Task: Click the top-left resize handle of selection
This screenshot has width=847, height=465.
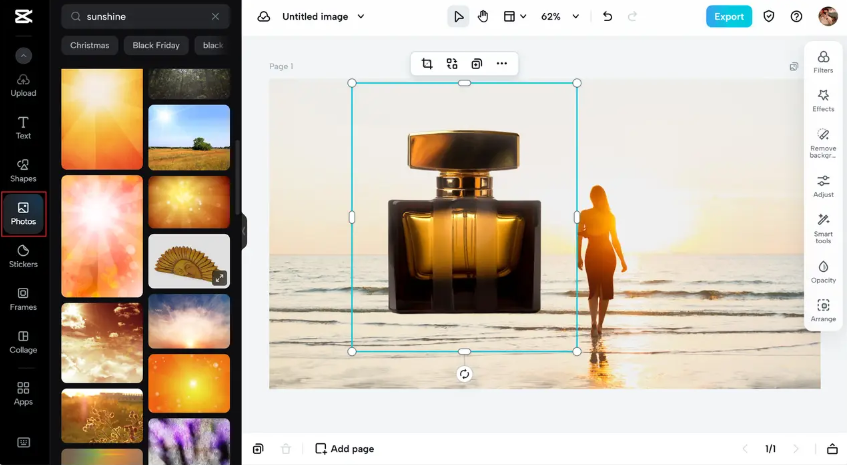Action: (352, 83)
